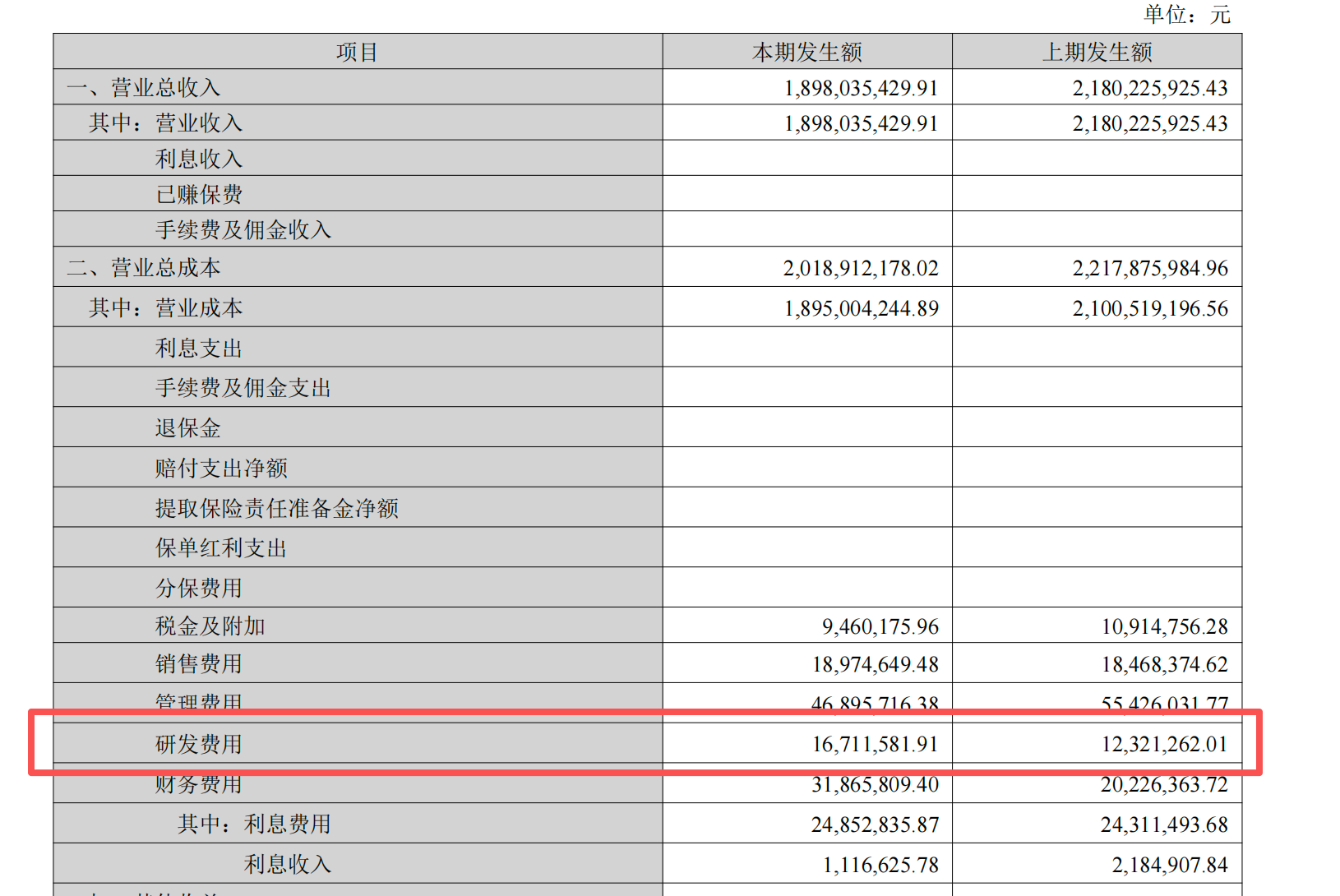Screen dimensions: 1340x896
Task: Click the value 2,100,519,196.56
Action: click(x=1150, y=308)
